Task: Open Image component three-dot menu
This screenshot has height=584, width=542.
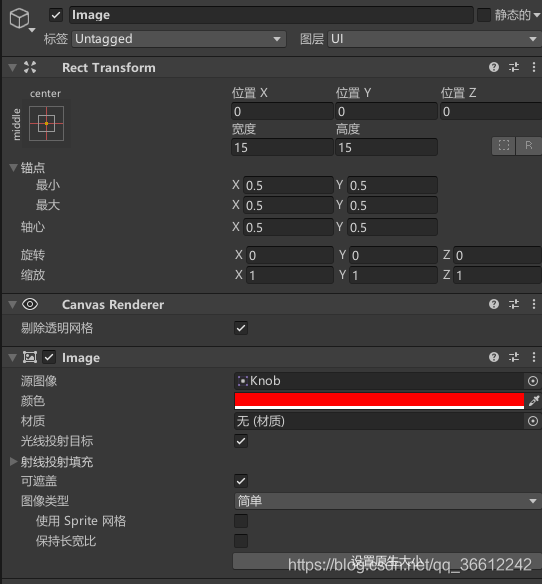Action: pos(534,357)
